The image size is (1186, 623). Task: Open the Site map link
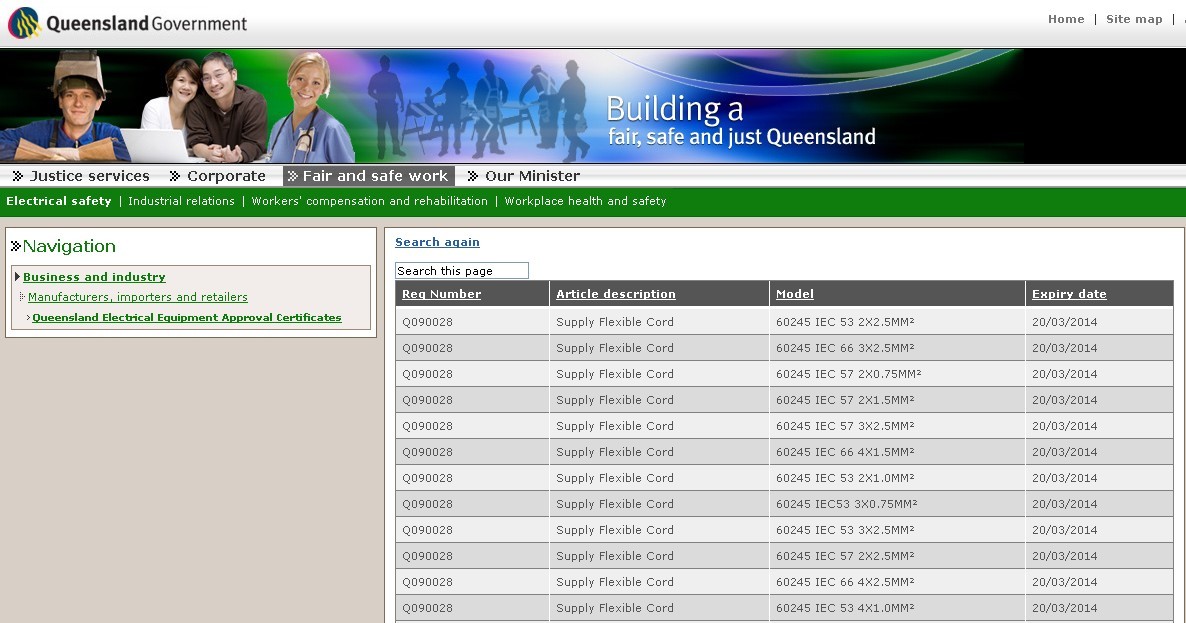[1133, 19]
